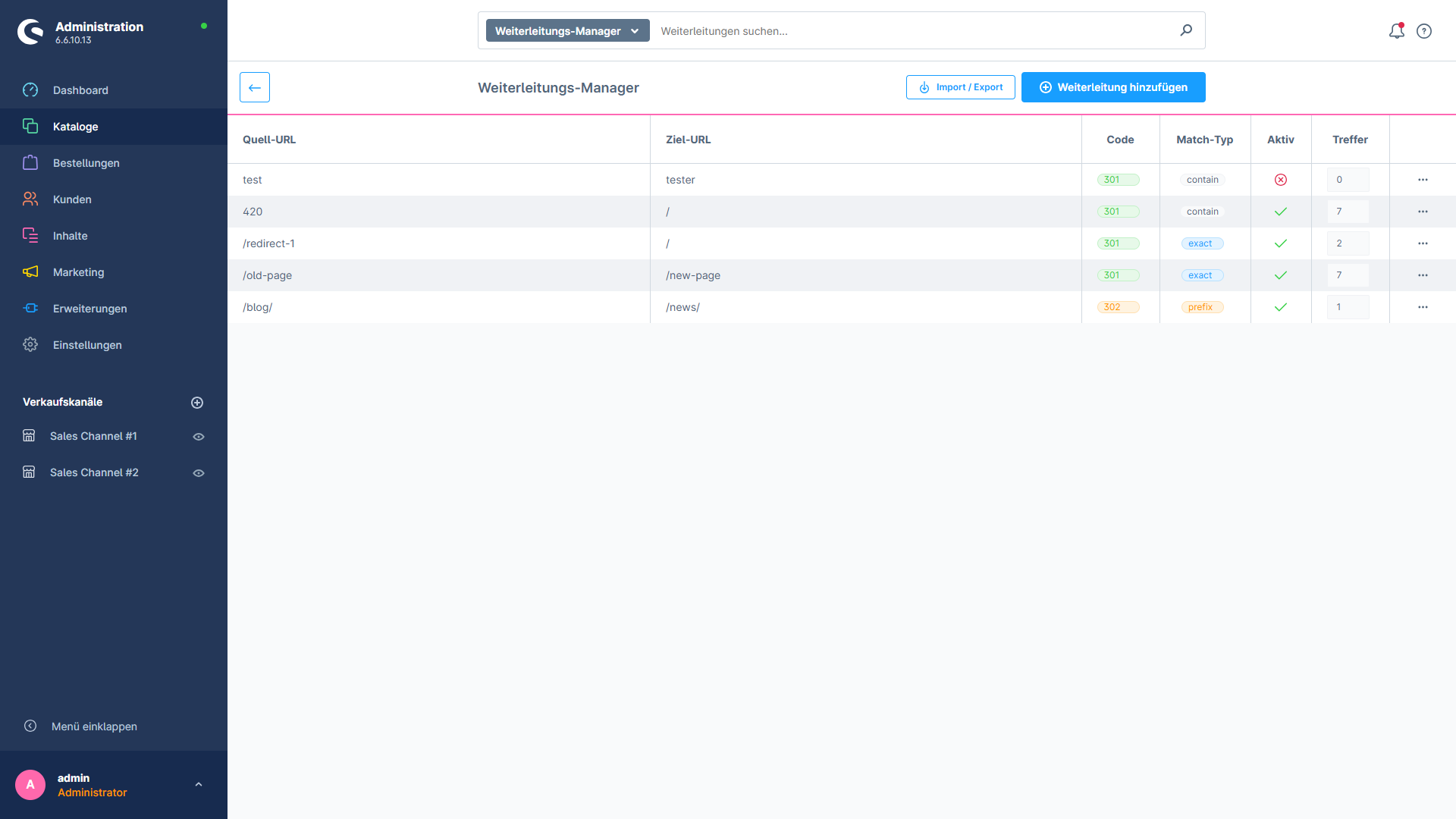The image size is (1456, 819).
Task: Open the actions menu for /blog/ row
Action: 1423,307
